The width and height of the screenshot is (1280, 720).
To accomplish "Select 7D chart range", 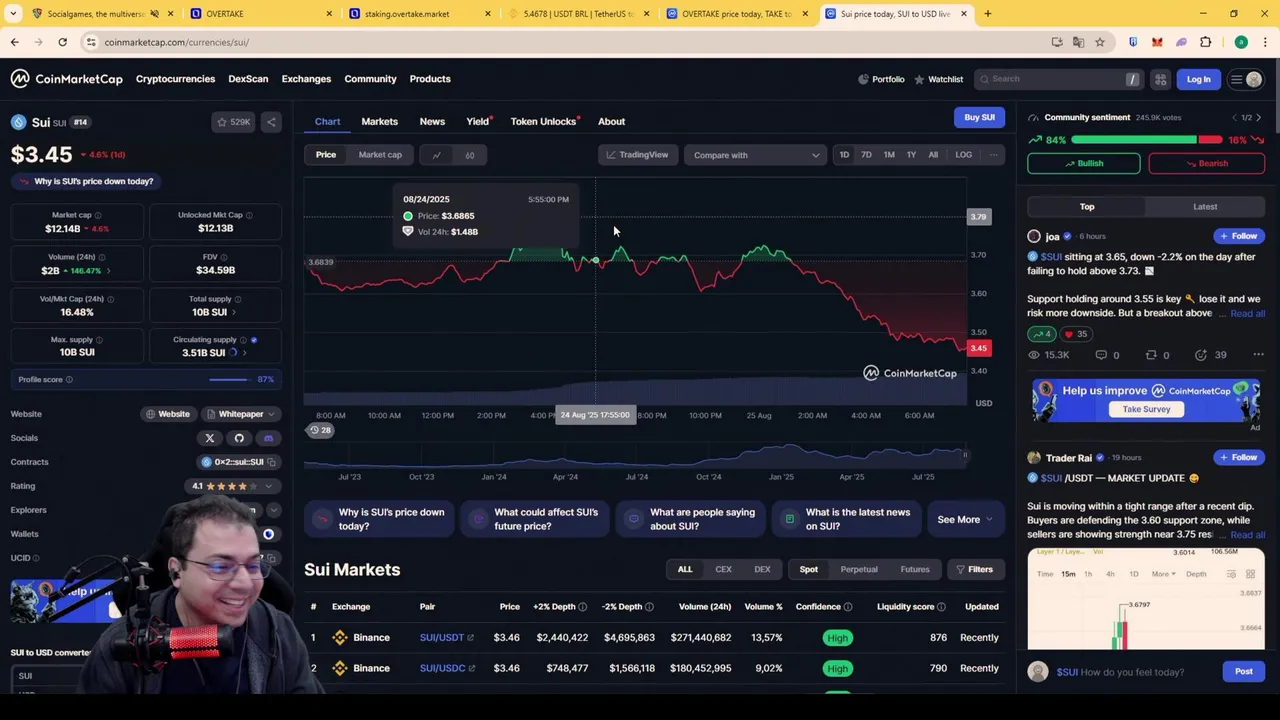I will tap(866, 155).
